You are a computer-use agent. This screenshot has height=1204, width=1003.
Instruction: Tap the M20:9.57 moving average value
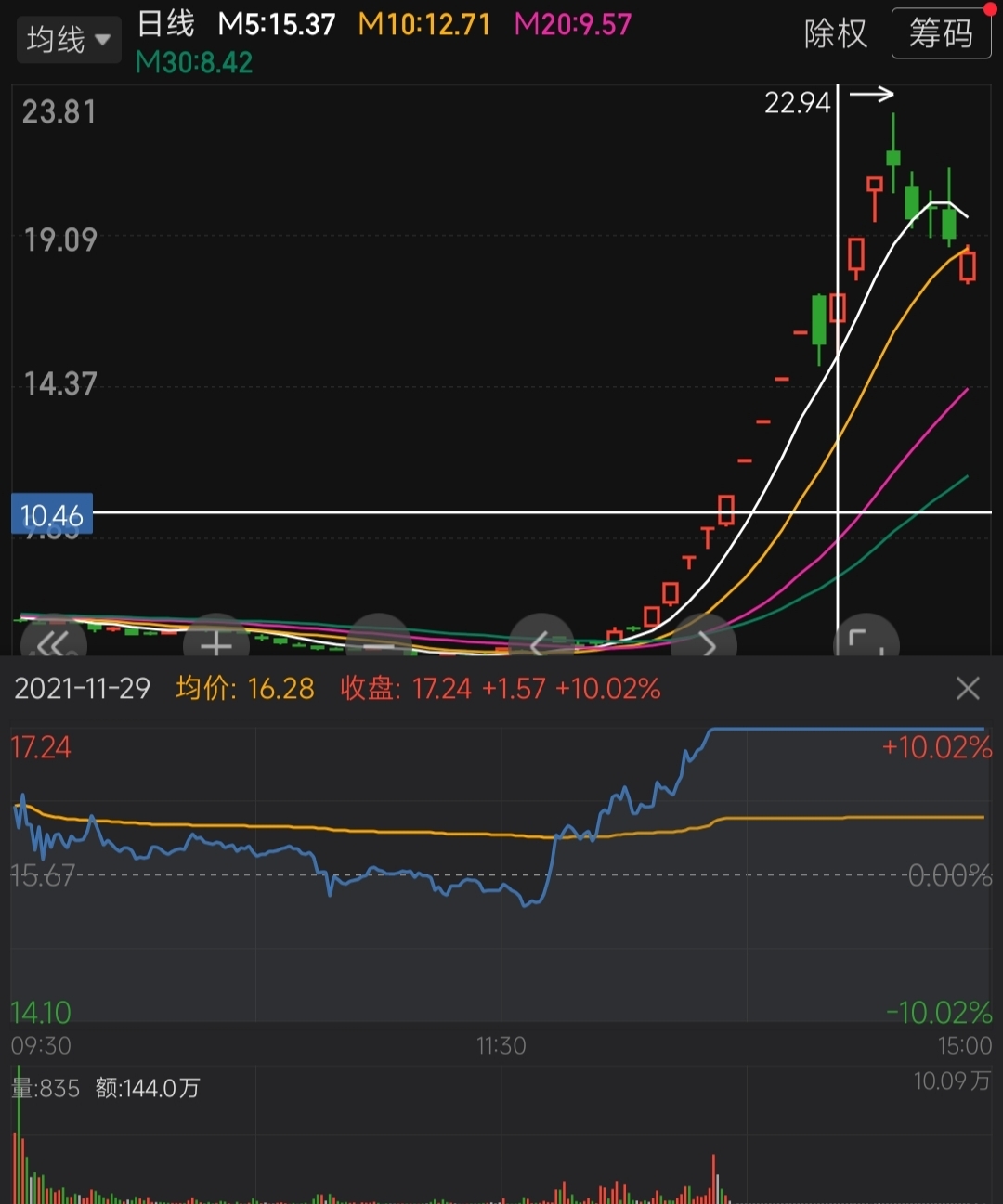click(573, 24)
